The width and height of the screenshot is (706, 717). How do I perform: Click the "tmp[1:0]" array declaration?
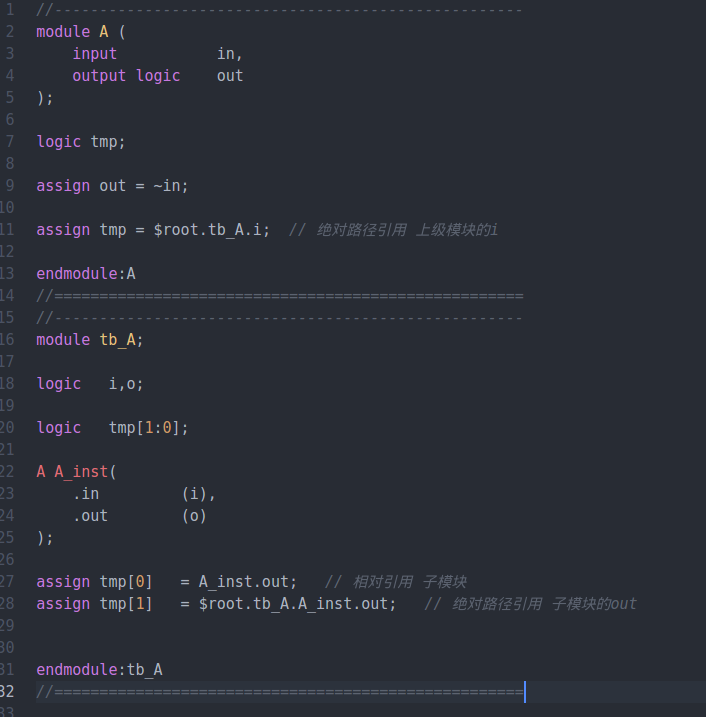point(148,427)
